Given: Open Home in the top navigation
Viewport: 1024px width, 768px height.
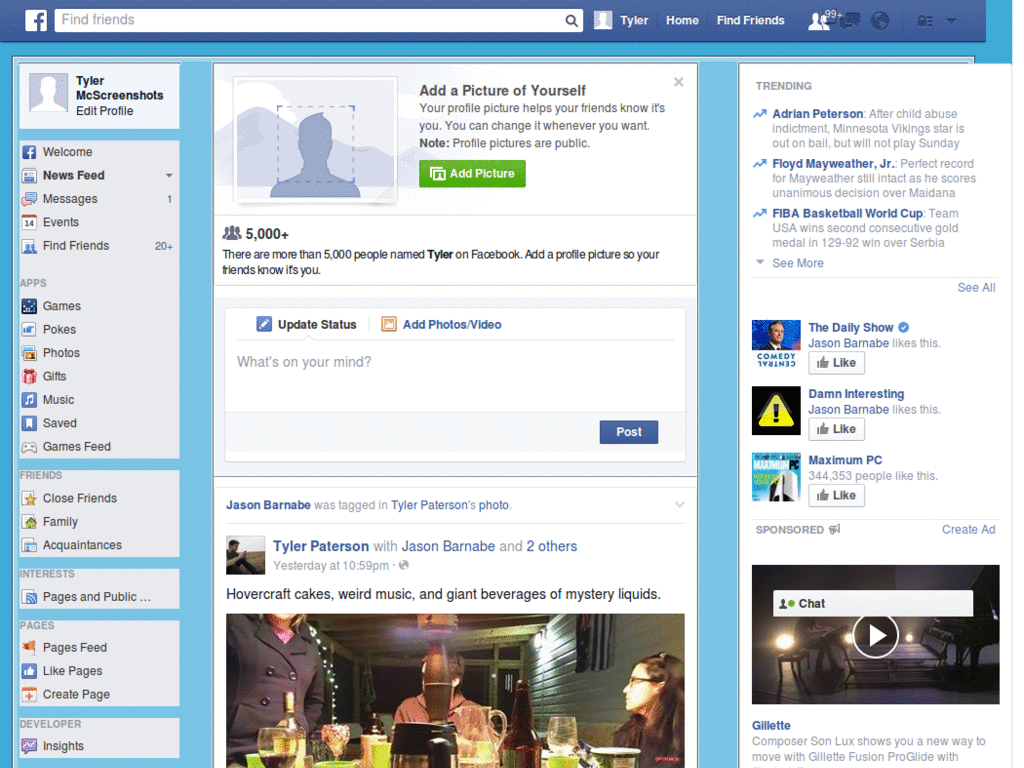Looking at the screenshot, I should click(682, 20).
